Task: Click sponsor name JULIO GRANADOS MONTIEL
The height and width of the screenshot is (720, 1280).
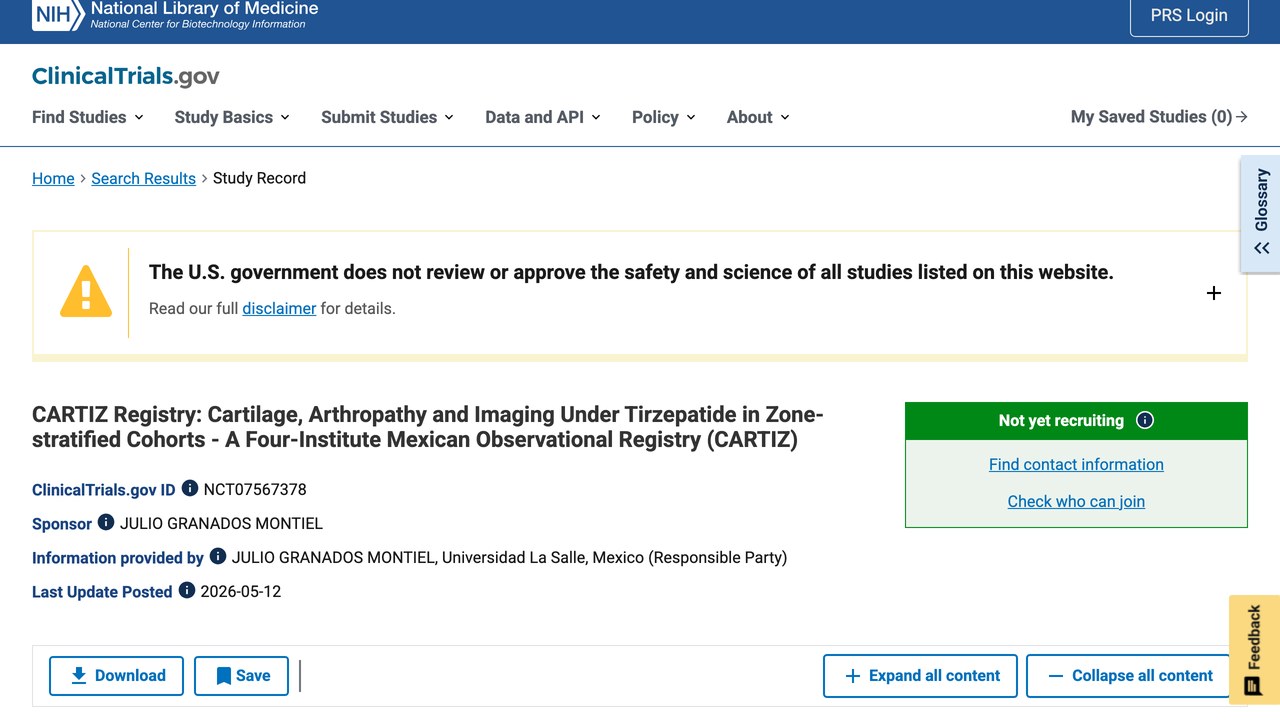Action: (221, 523)
